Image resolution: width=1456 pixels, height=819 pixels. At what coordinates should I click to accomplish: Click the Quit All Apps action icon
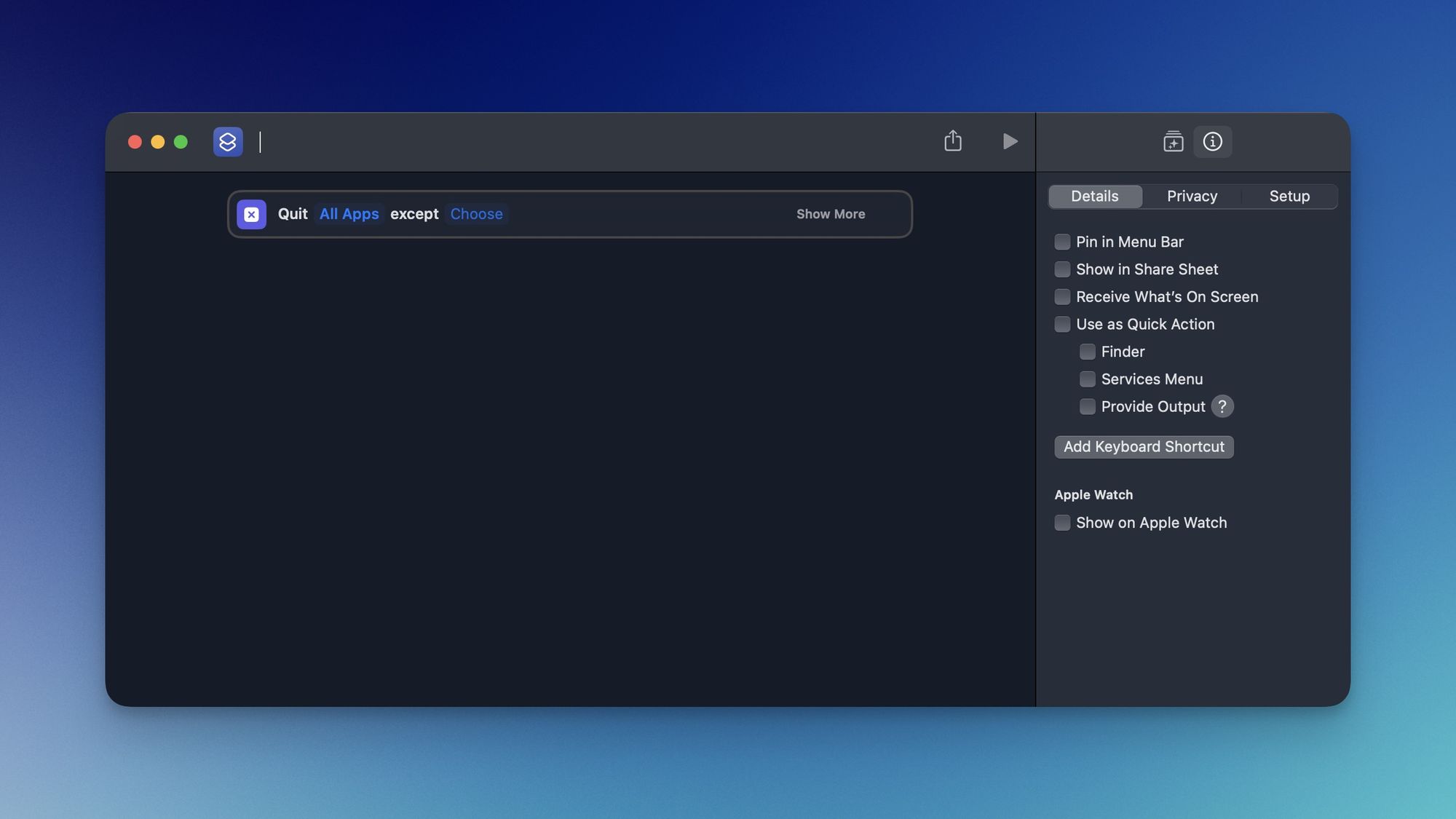point(251,214)
